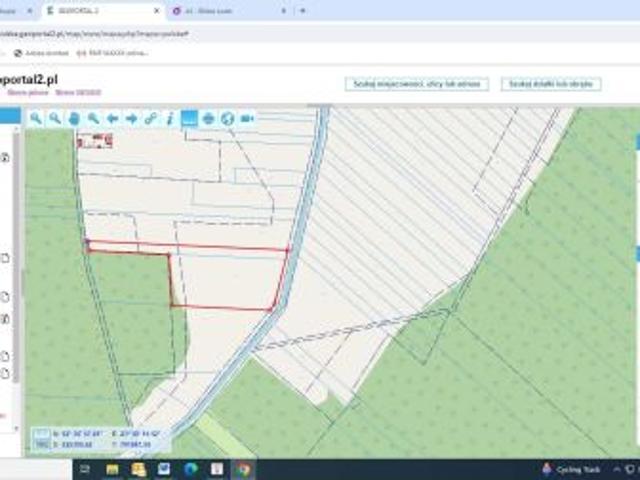Go to previous map view arrow
The width and height of the screenshot is (640, 480).
(112, 118)
